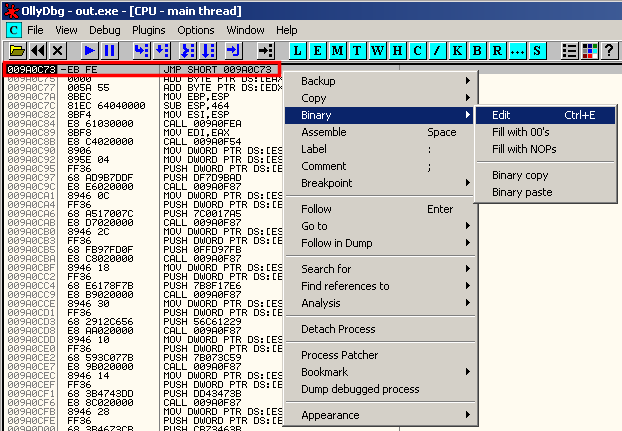Expand the Search for submenu
The height and width of the screenshot is (431, 622).
[378, 269]
